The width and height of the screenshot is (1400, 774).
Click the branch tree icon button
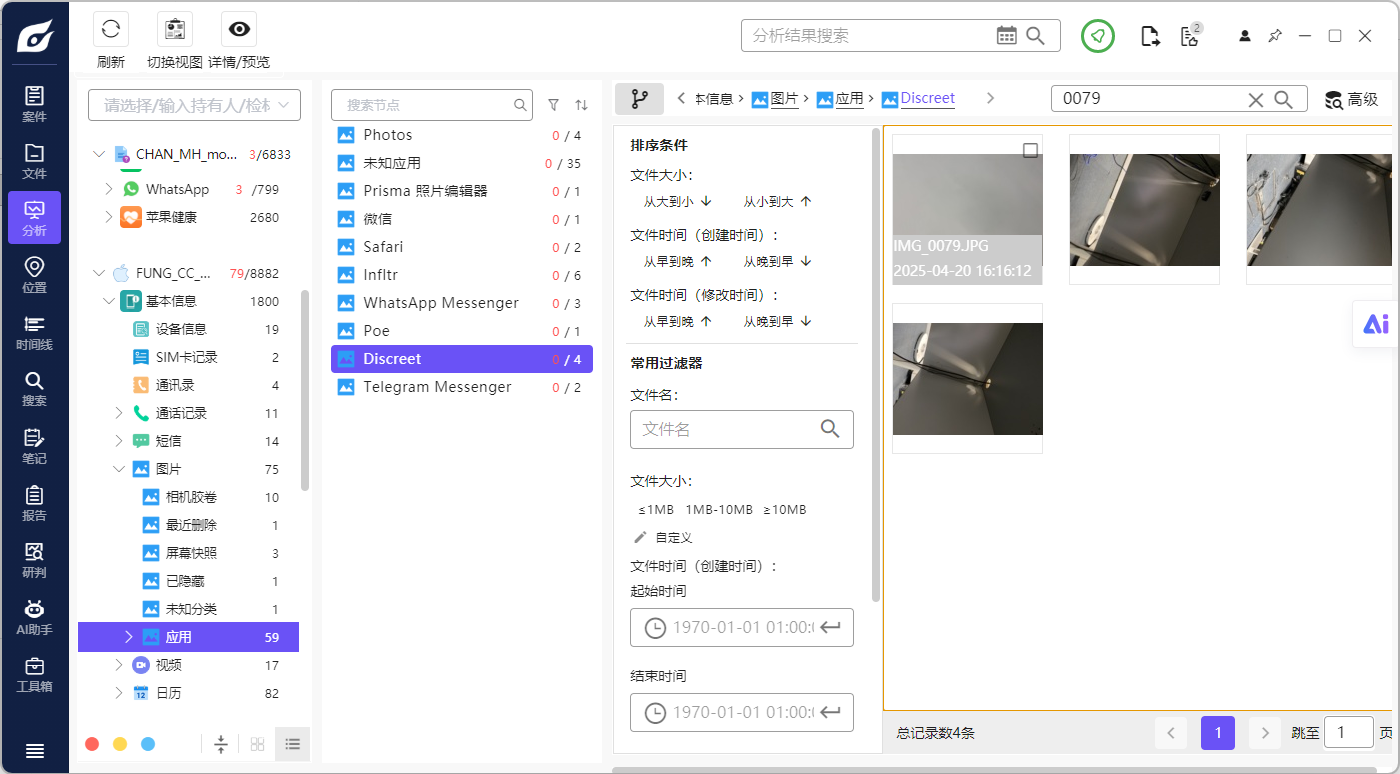639,99
